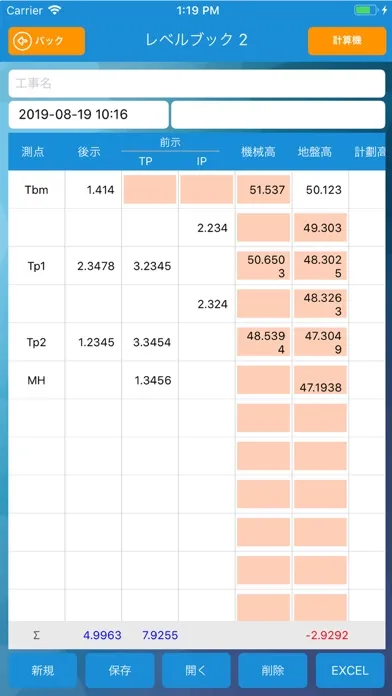Image resolution: width=392 pixels, height=696 pixels.
Task: Tap the 新規 button
Action: pyautogui.click(x=43, y=670)
